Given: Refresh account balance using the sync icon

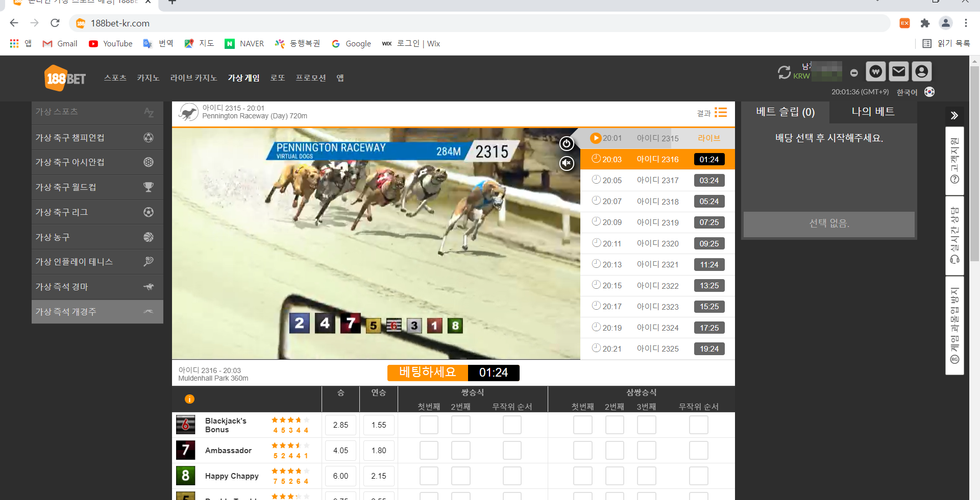Looking at the screenshot, I should point(784,72).
